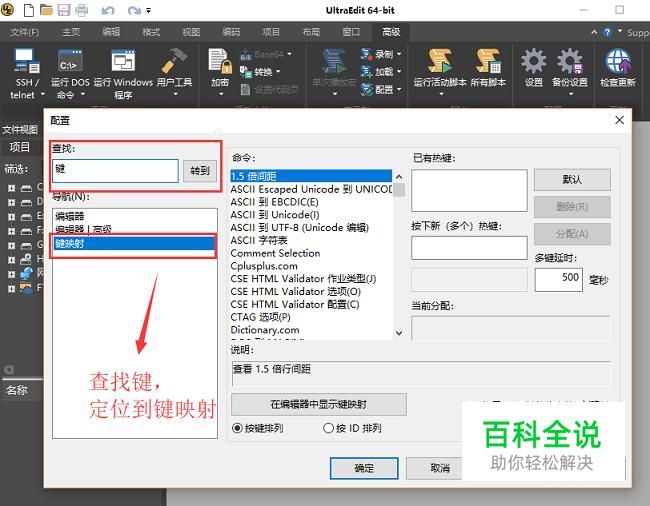Viewport: 650px width, 506px height.
Task: Select the 按键排列 radio button
Action: (237, 428)
